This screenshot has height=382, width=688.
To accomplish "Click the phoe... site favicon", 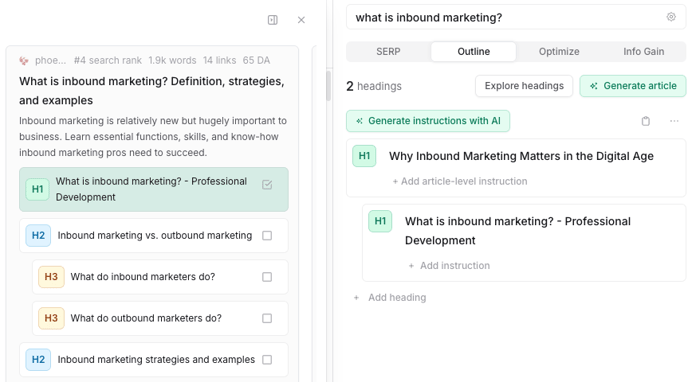I will pos(24,61).
